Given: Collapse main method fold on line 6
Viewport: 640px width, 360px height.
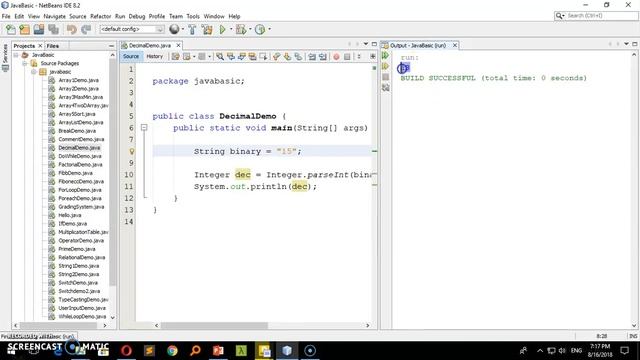Looking at the screenshot, I should click(x=144, y=128).
